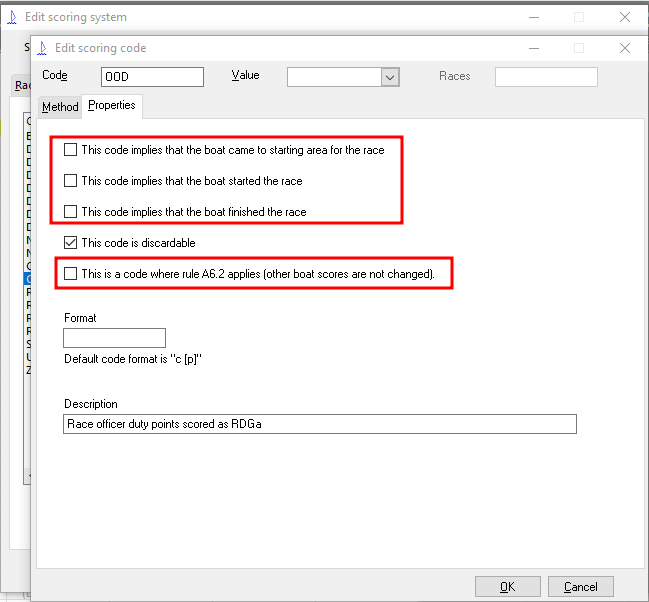This screenshot has height=602, width=649.
Task: Click Cancel to discard changes
Action: 580,587
